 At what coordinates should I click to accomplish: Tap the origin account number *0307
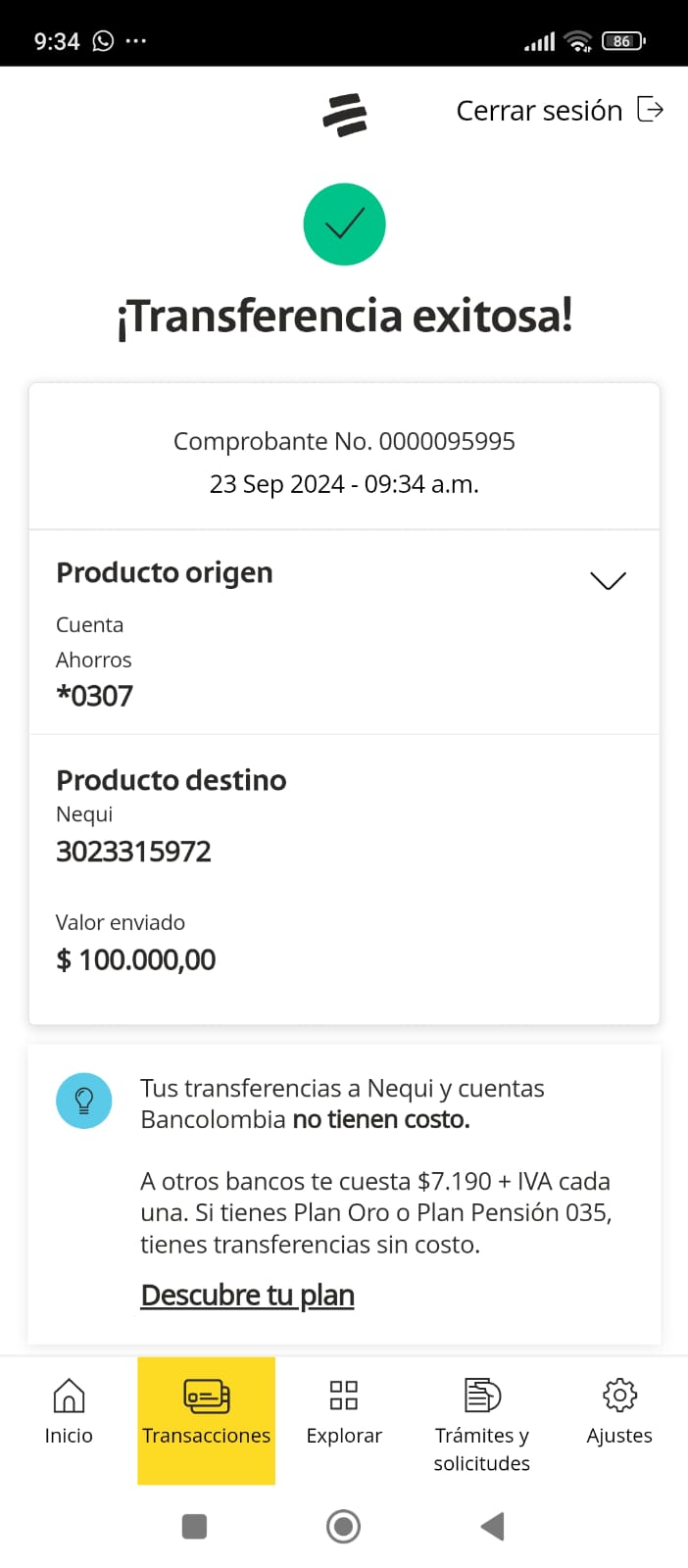pyautogui.click(x=94, y=696)
